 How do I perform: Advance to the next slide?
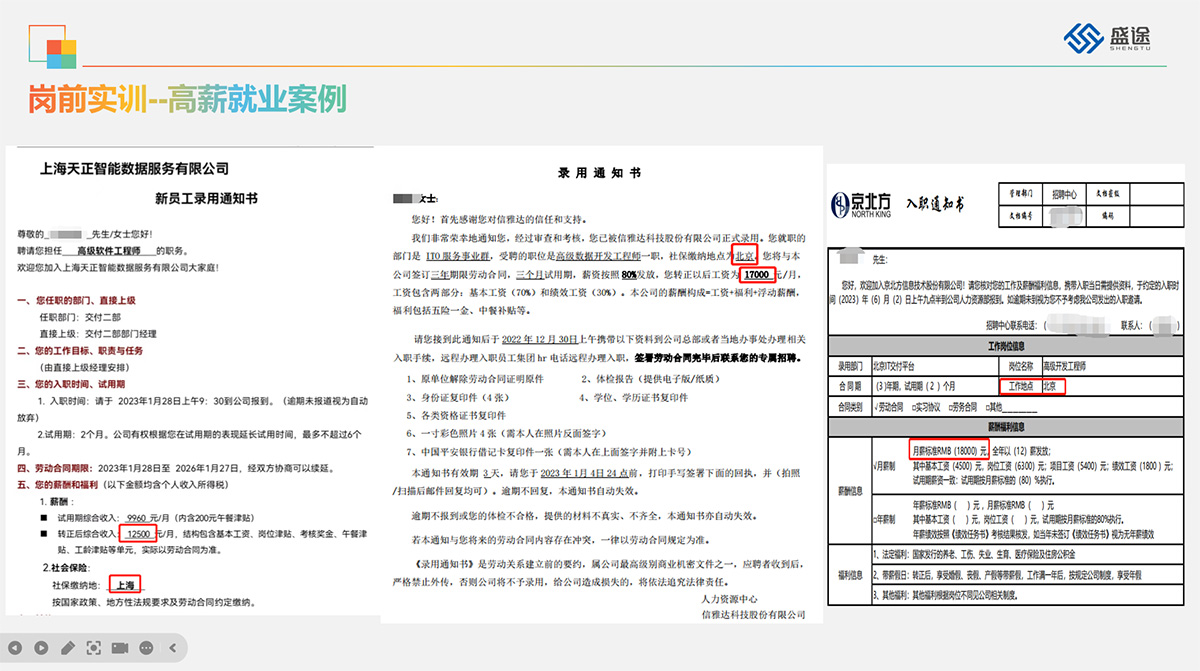[41, 648]
